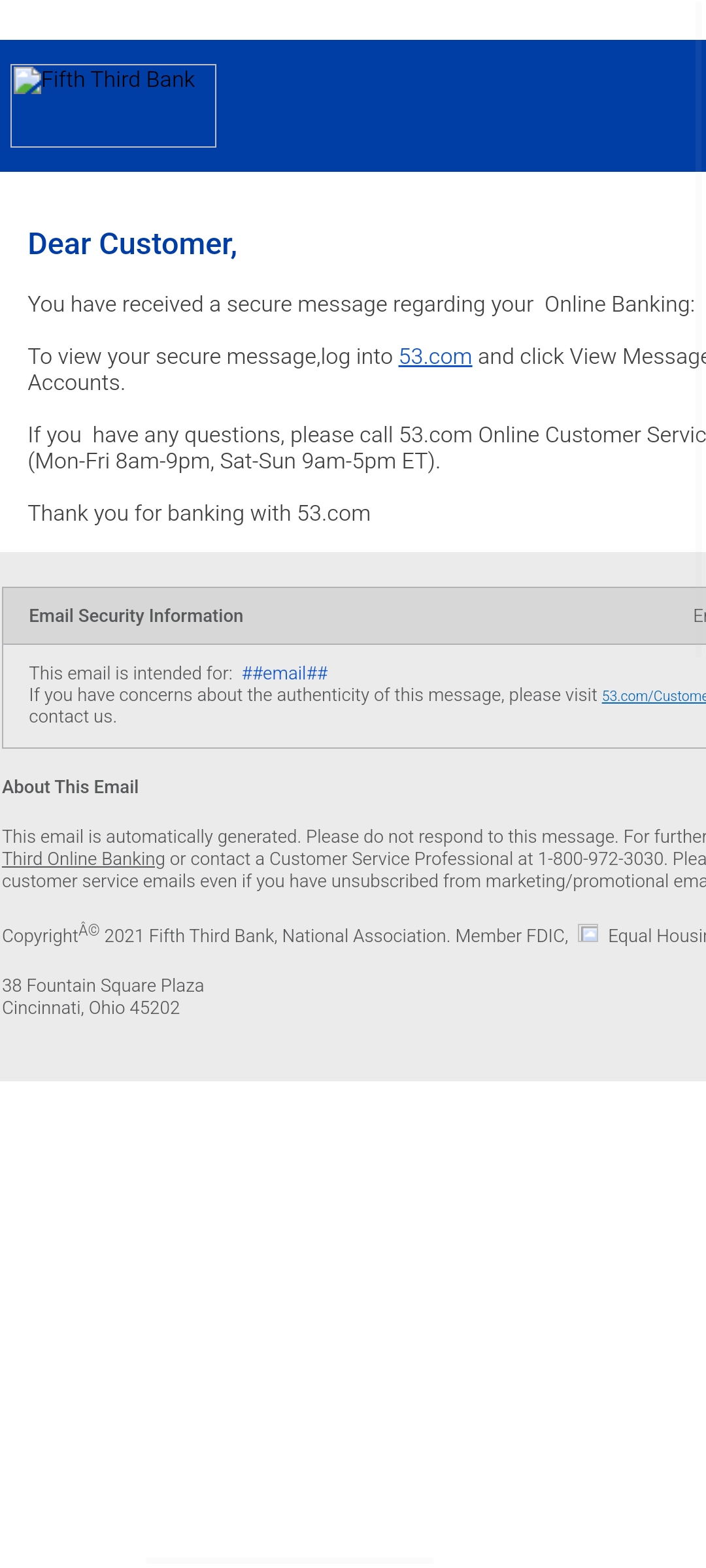Image resolution: width=706 pixels, height=1568 pixels.
Task: Click the "This email is intended for" label
Action: (131, 674)
